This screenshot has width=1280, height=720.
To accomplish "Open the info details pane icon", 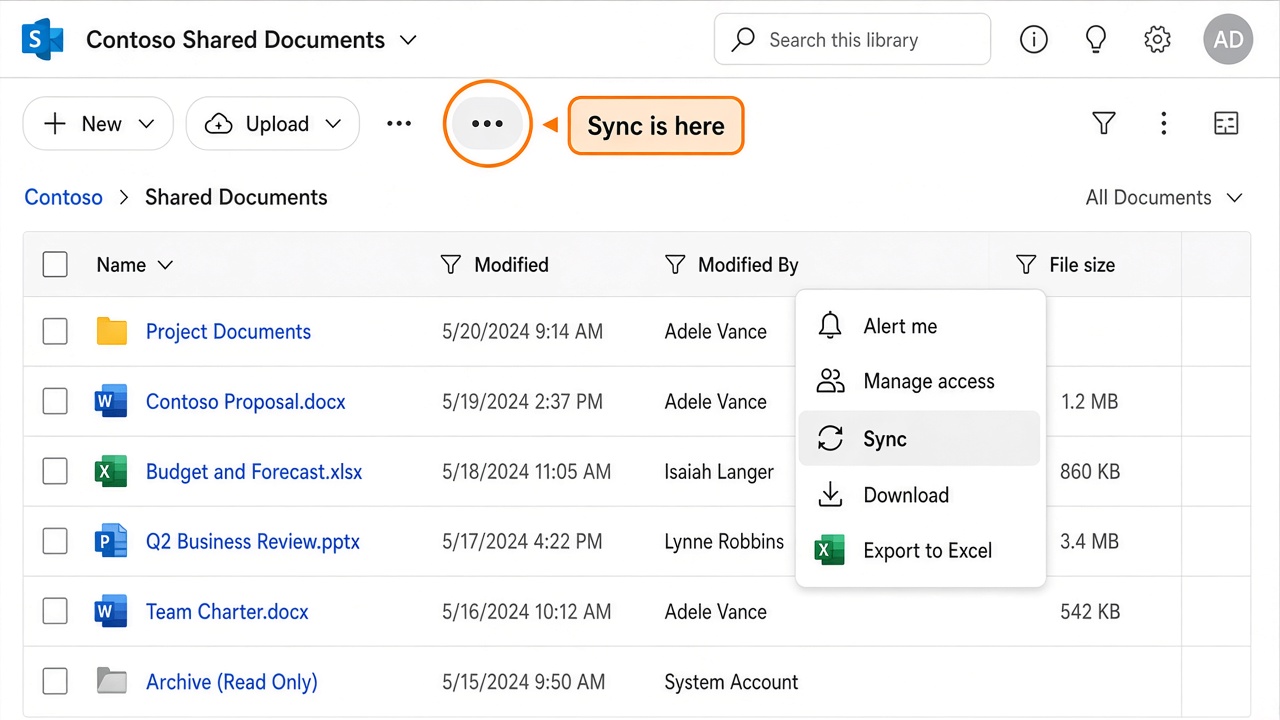I will [x=1033, y=40].
